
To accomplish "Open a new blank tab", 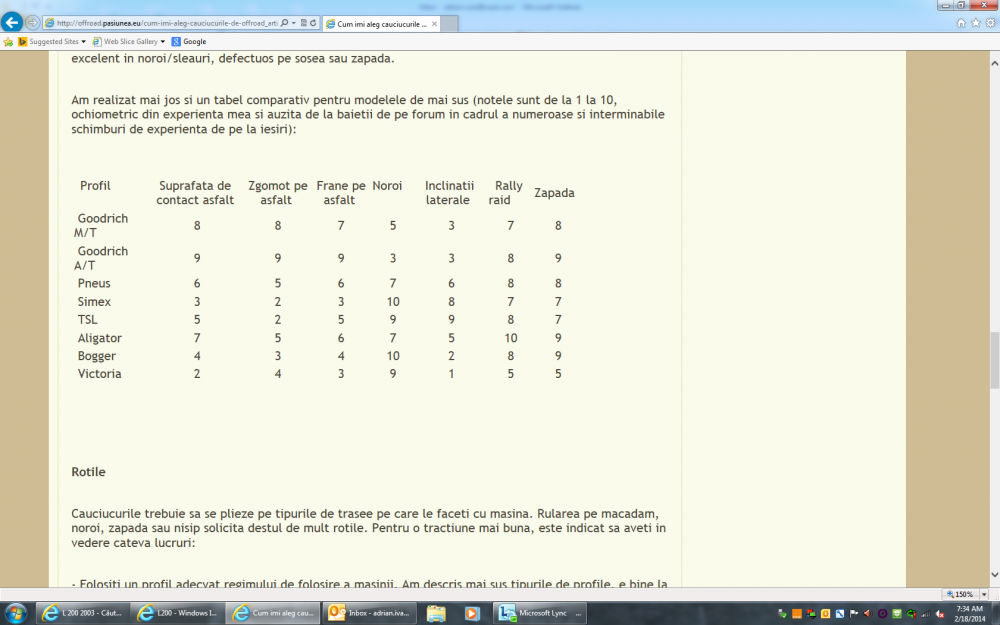I will [x=450, y=24].
